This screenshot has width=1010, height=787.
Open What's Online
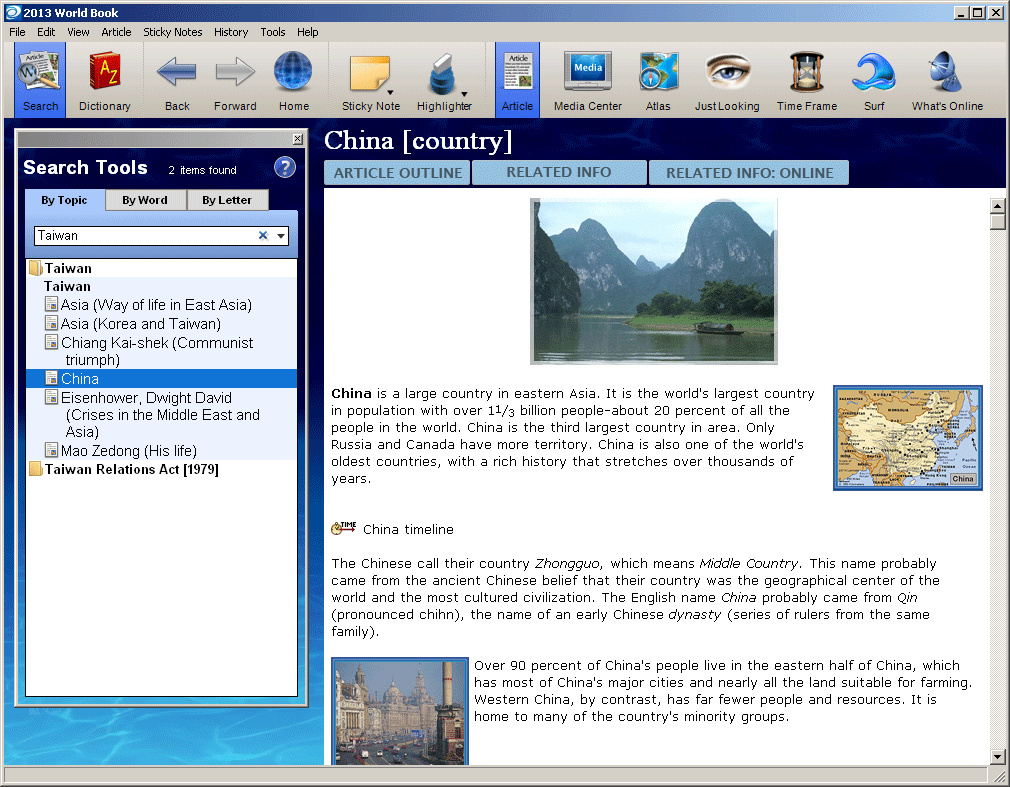[x=947, y=80]
